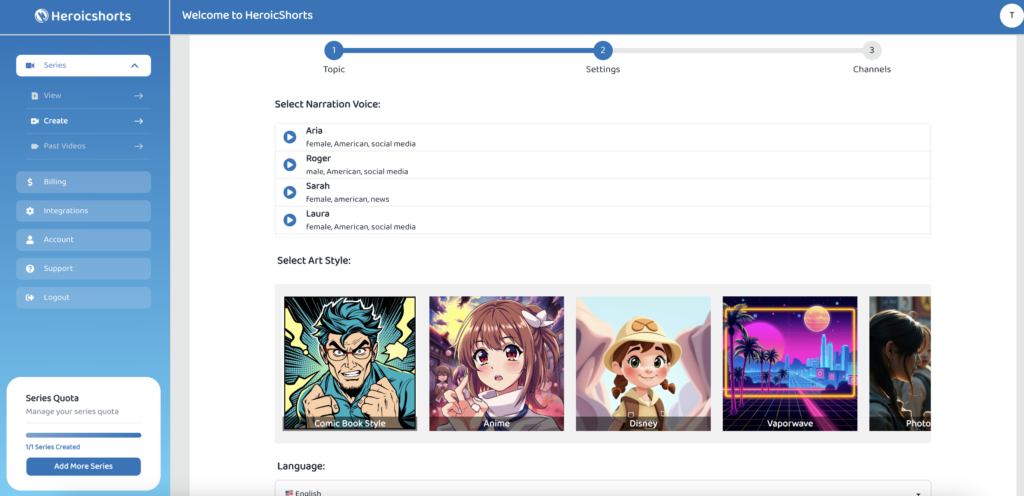Image resolution: width=1024 pixels, height=496 pixels.
Task: Select the Laura voice name
Action: click(317, 214)
